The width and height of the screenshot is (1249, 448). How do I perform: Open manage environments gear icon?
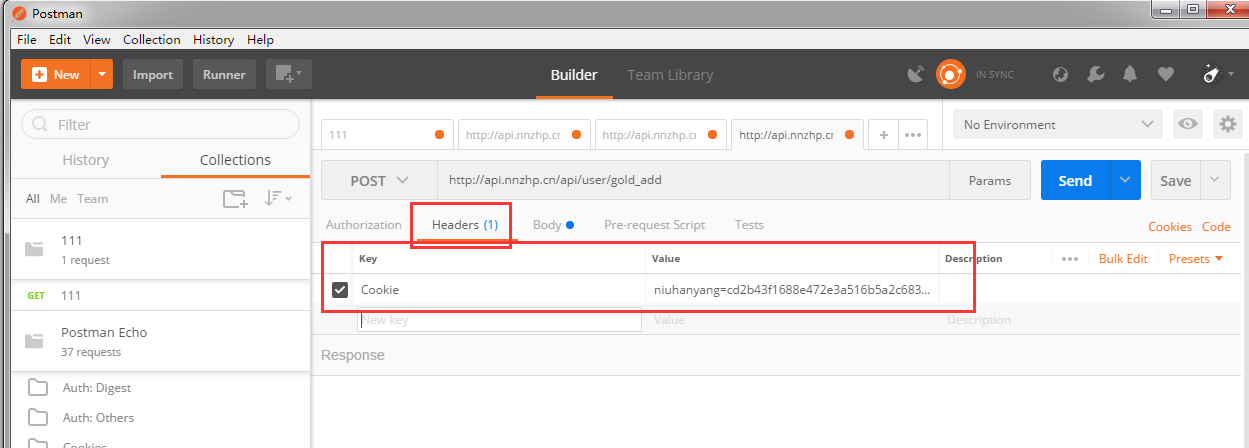(1227, 124)
